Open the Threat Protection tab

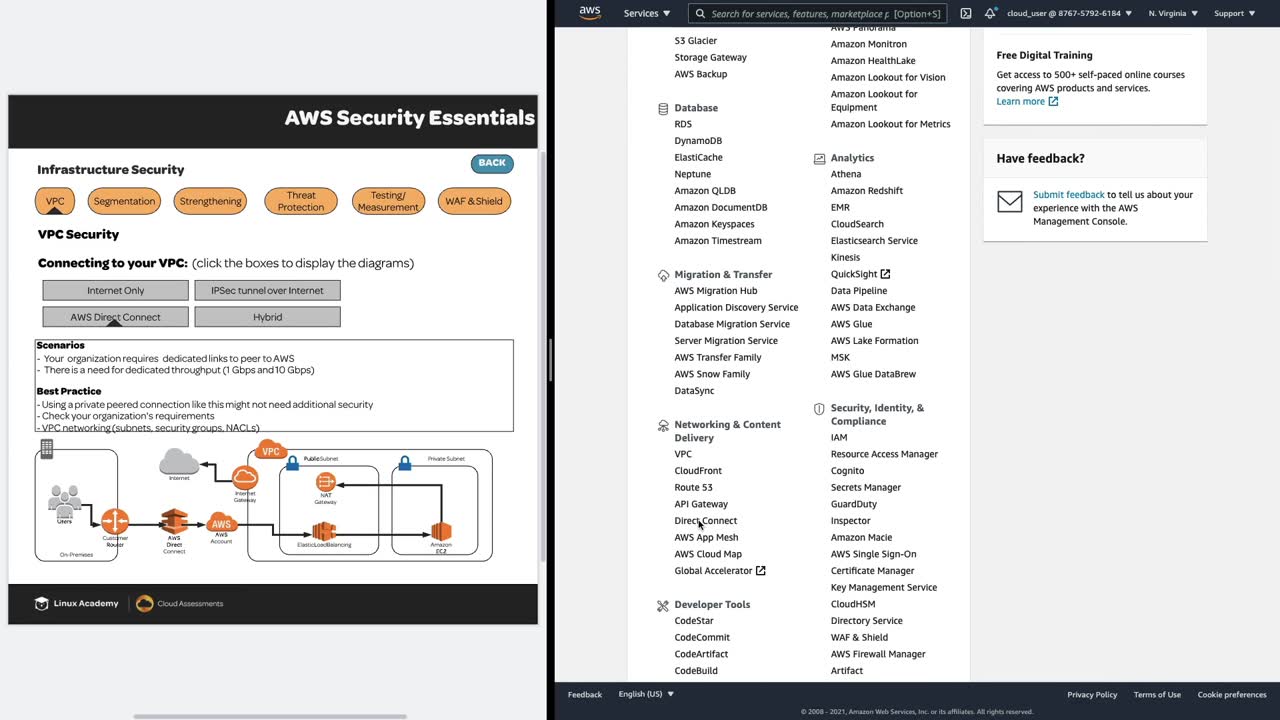pos(301,201)
